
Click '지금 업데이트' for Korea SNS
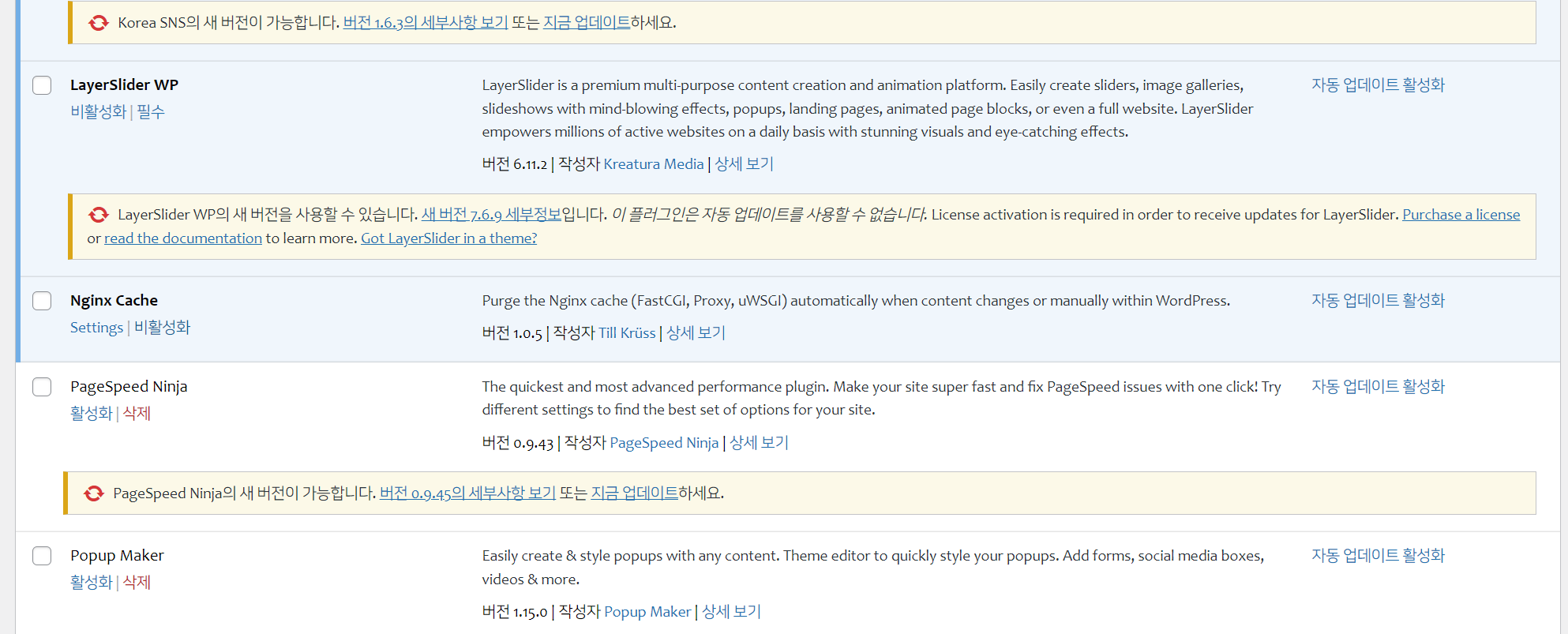coord(587,22)
